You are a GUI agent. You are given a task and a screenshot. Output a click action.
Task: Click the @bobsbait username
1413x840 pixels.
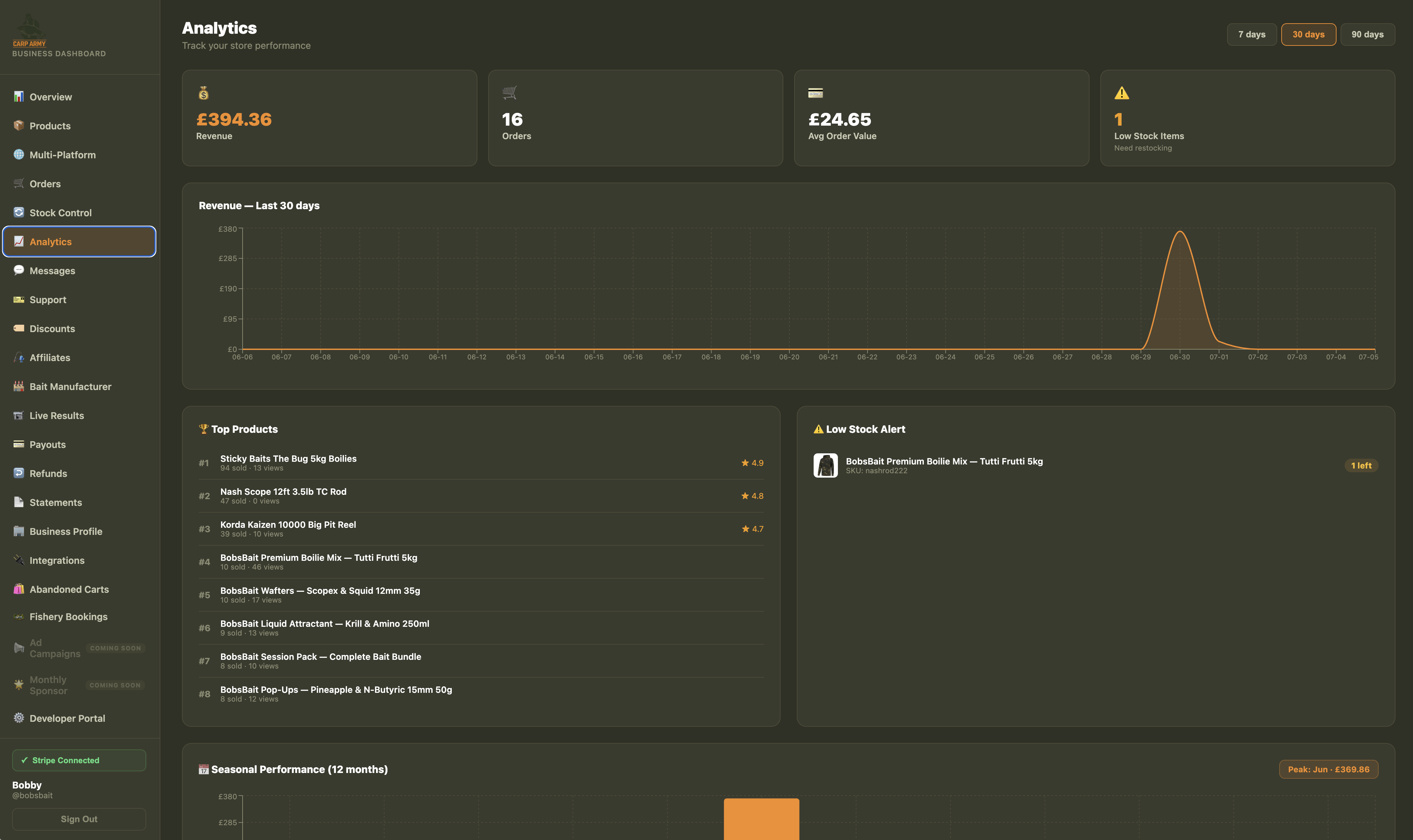pos(32,795)
